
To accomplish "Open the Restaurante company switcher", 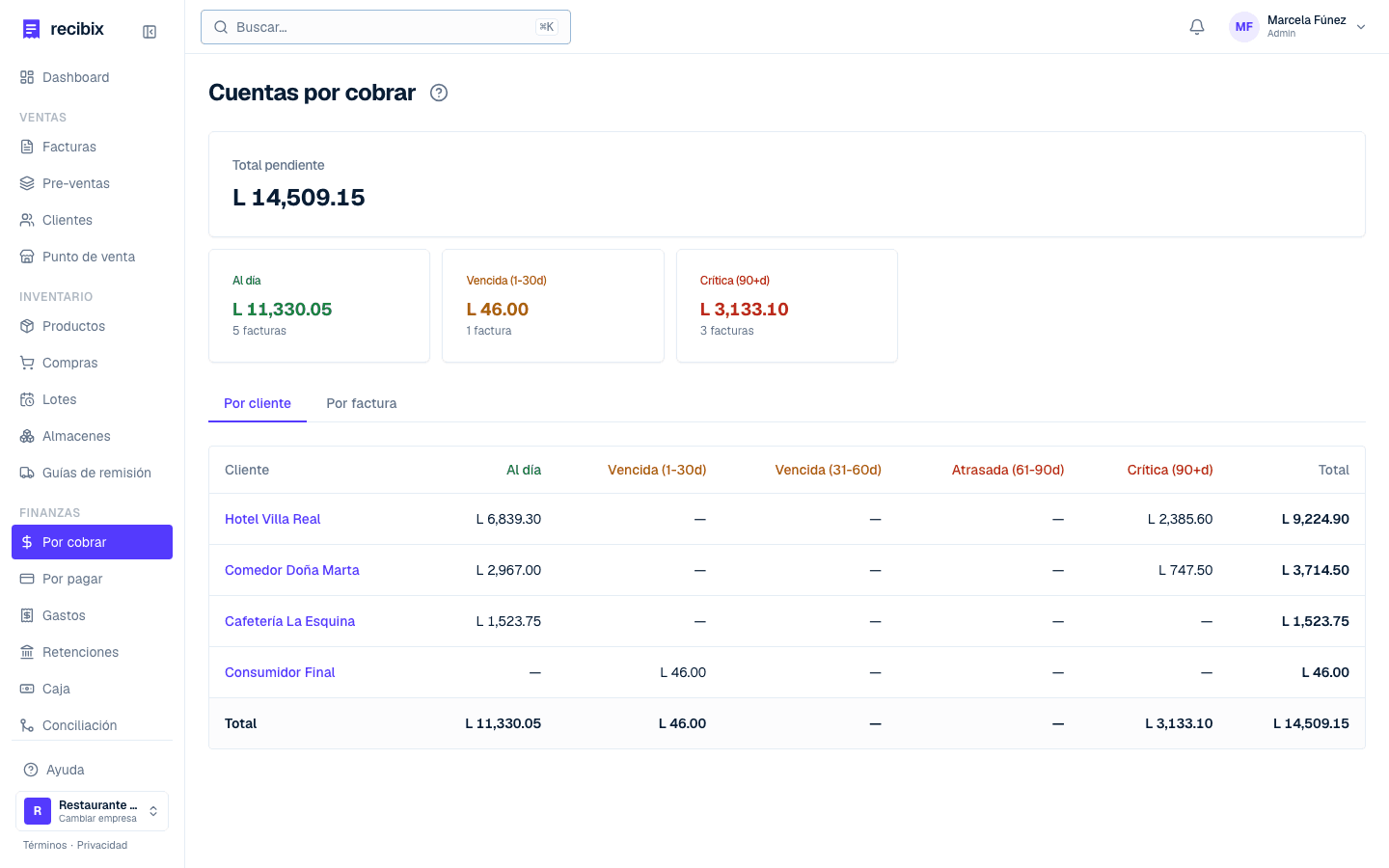I will pos(92,811).
